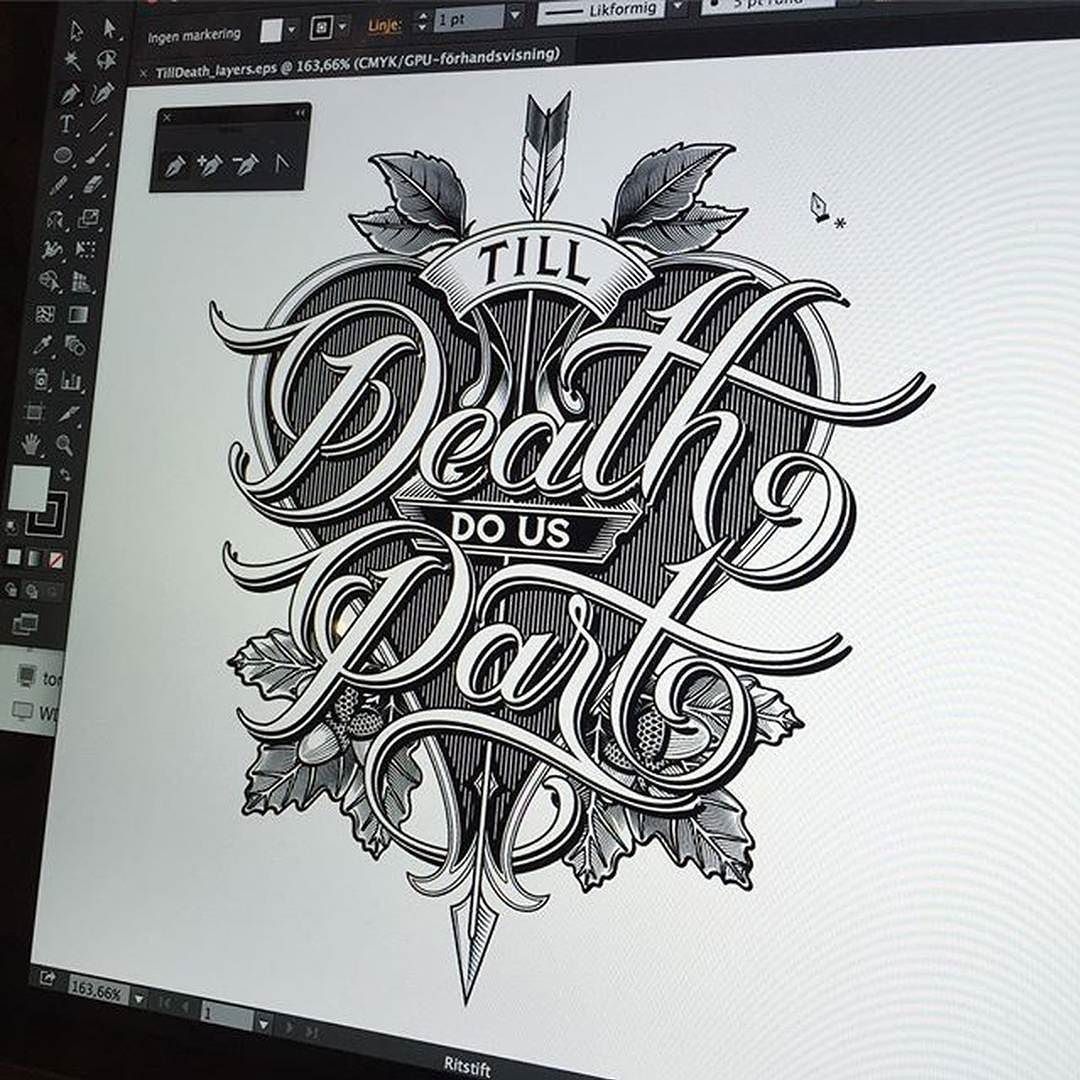This screenshot has width=1080, height=1080.
Task: Click Add Anchor Point tool in floating panel
Action: 209,165
